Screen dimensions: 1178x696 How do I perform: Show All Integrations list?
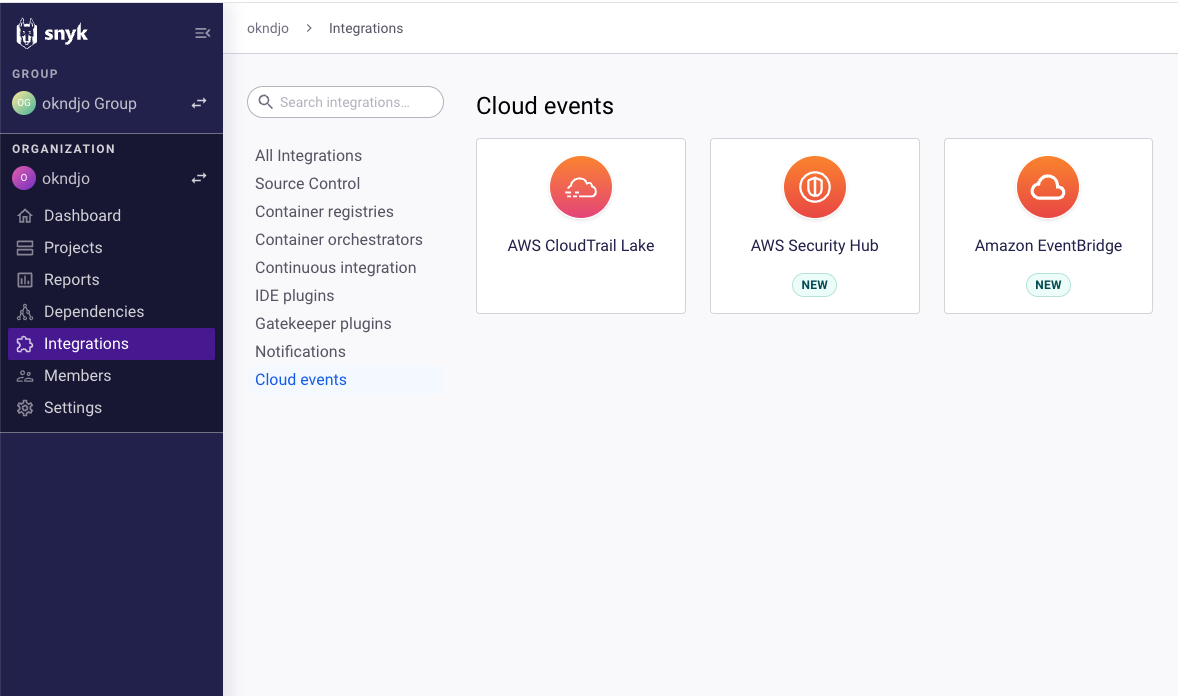point(308,156)
